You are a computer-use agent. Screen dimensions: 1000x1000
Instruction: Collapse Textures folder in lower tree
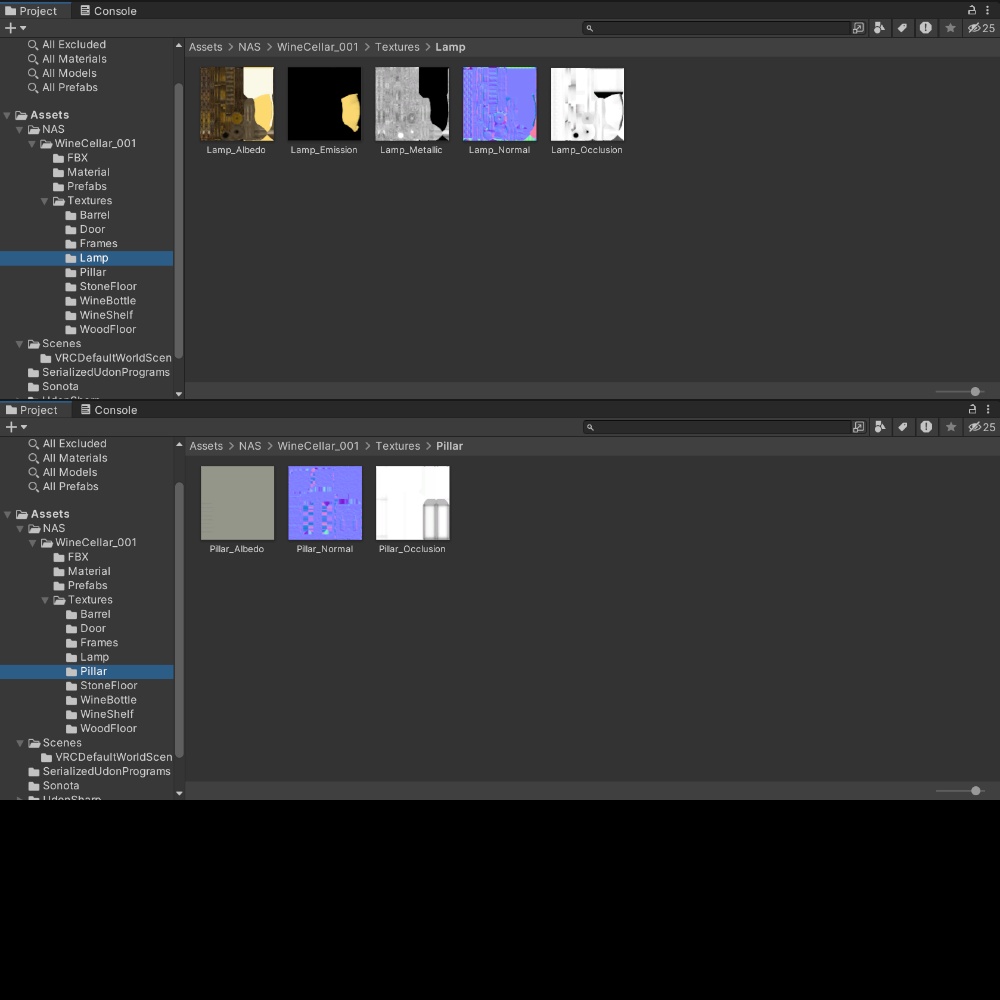point(45,600)
